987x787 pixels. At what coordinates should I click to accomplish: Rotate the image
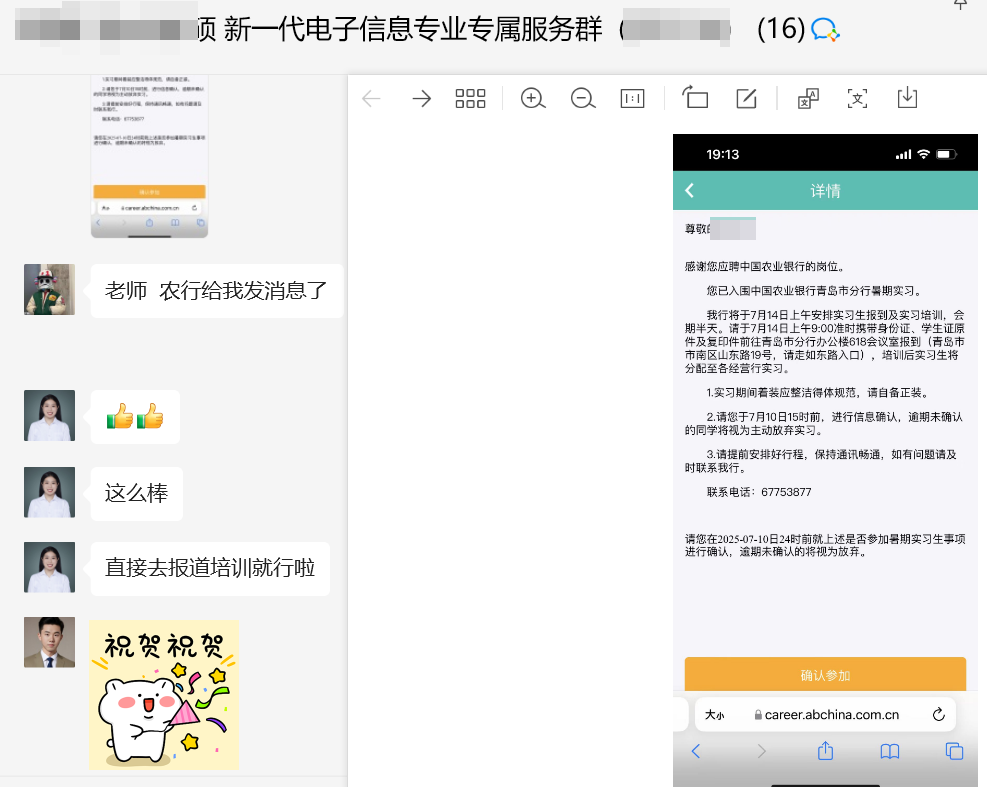(695, 98)
